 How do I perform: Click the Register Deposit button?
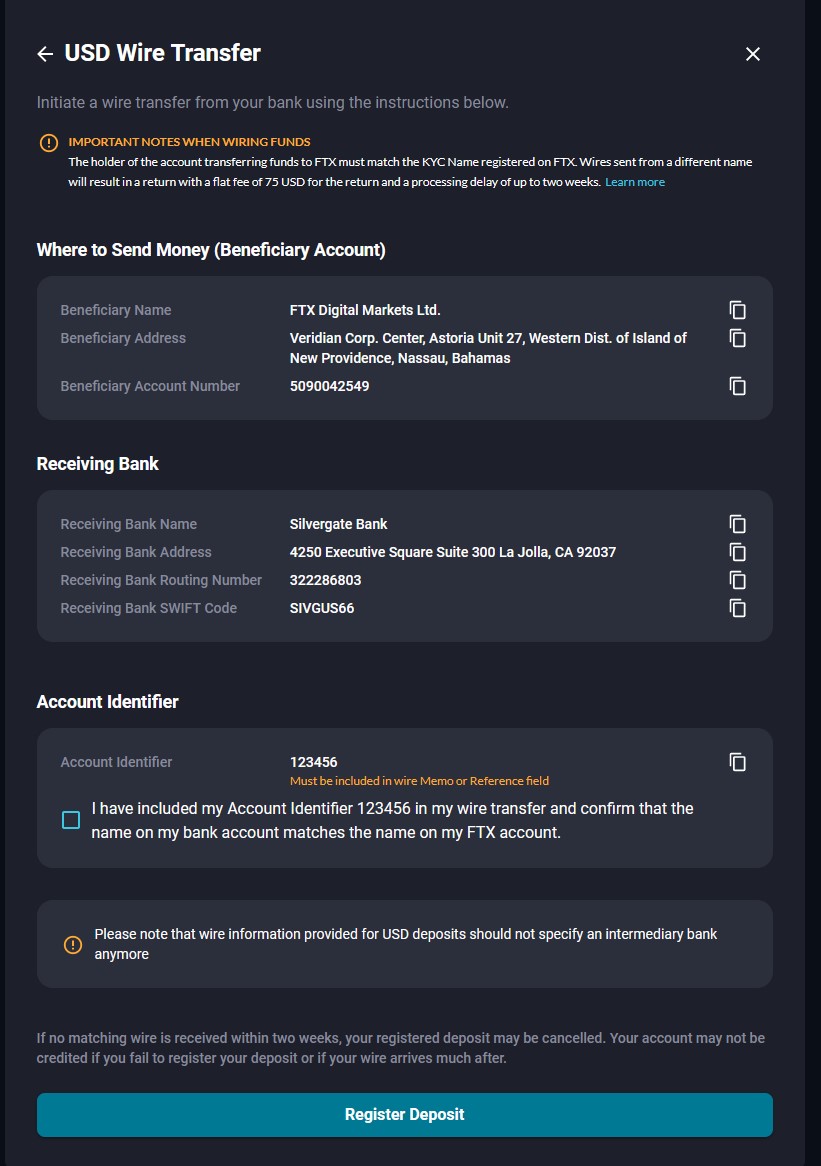pyautogui.click(x=405, y=1115)
